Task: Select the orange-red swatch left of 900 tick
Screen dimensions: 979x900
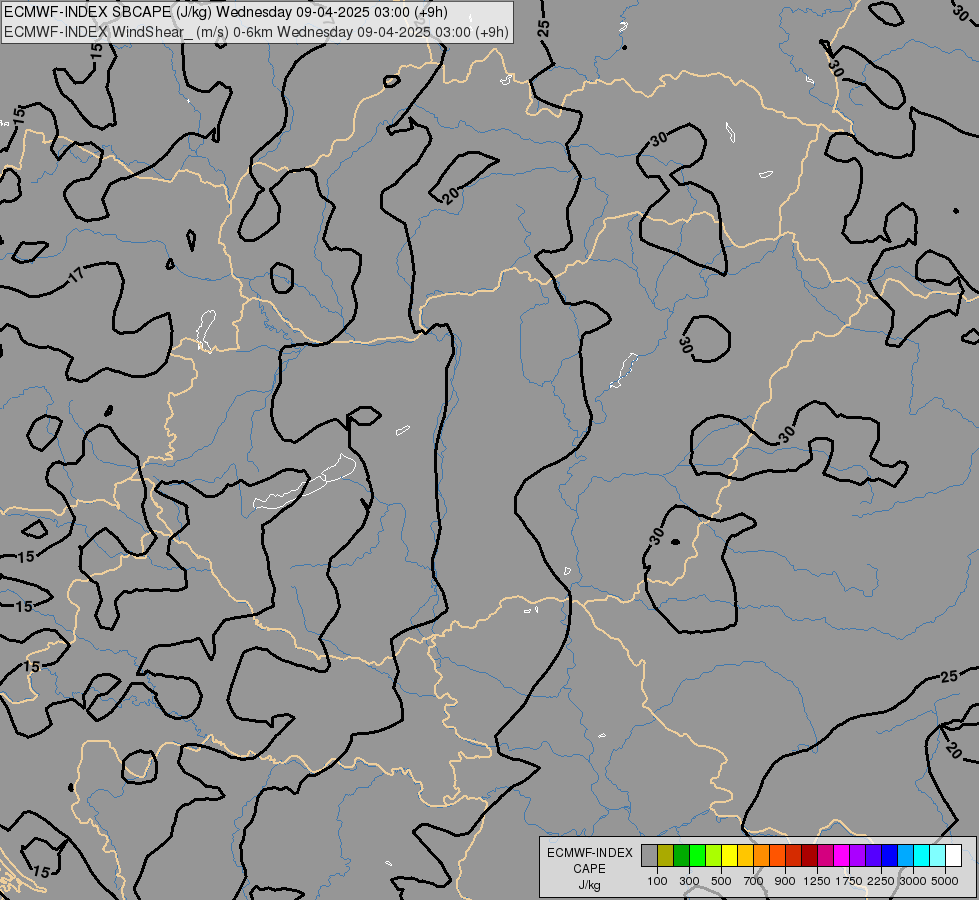Action: tap(777, 855)
